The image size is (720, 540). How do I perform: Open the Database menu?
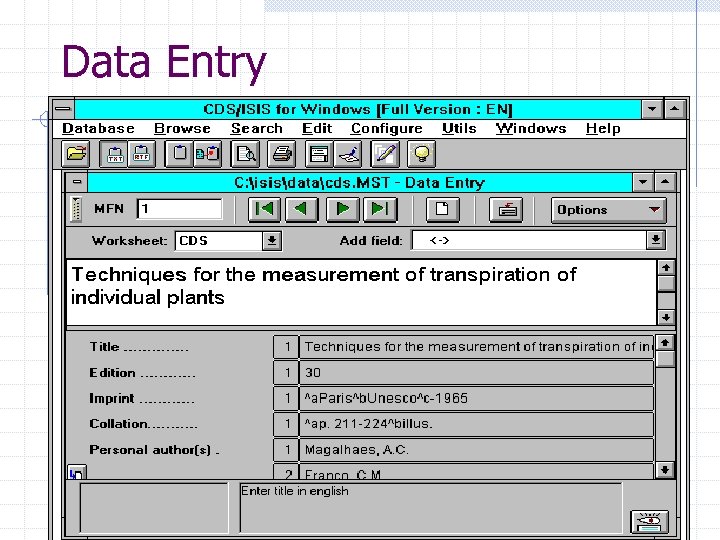(x=98, y=129)
